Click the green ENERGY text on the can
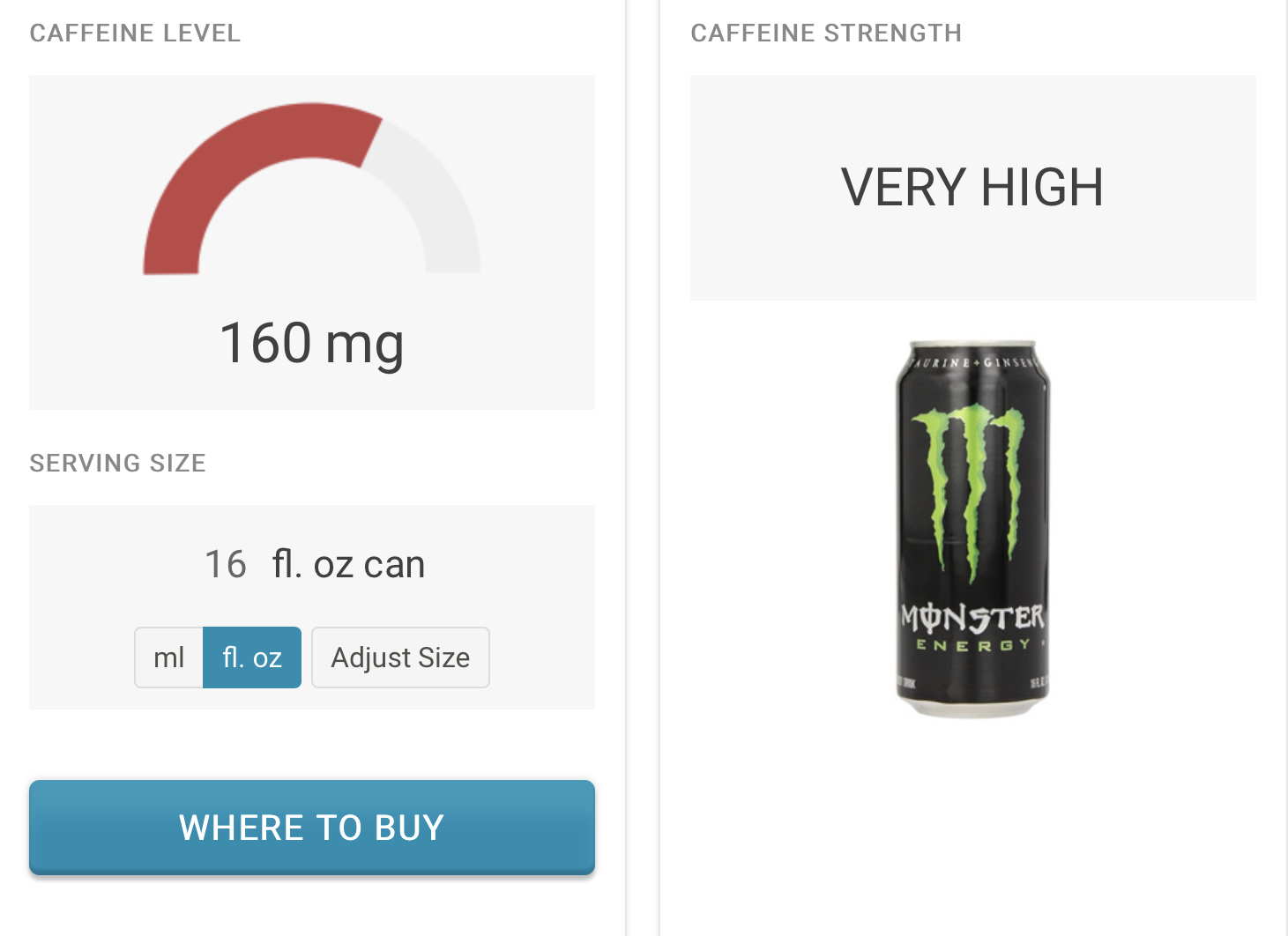 coord(973,645)
